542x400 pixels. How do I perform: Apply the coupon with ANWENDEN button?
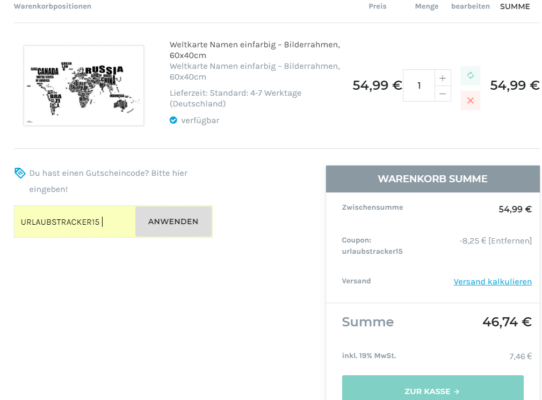point(173,222)
